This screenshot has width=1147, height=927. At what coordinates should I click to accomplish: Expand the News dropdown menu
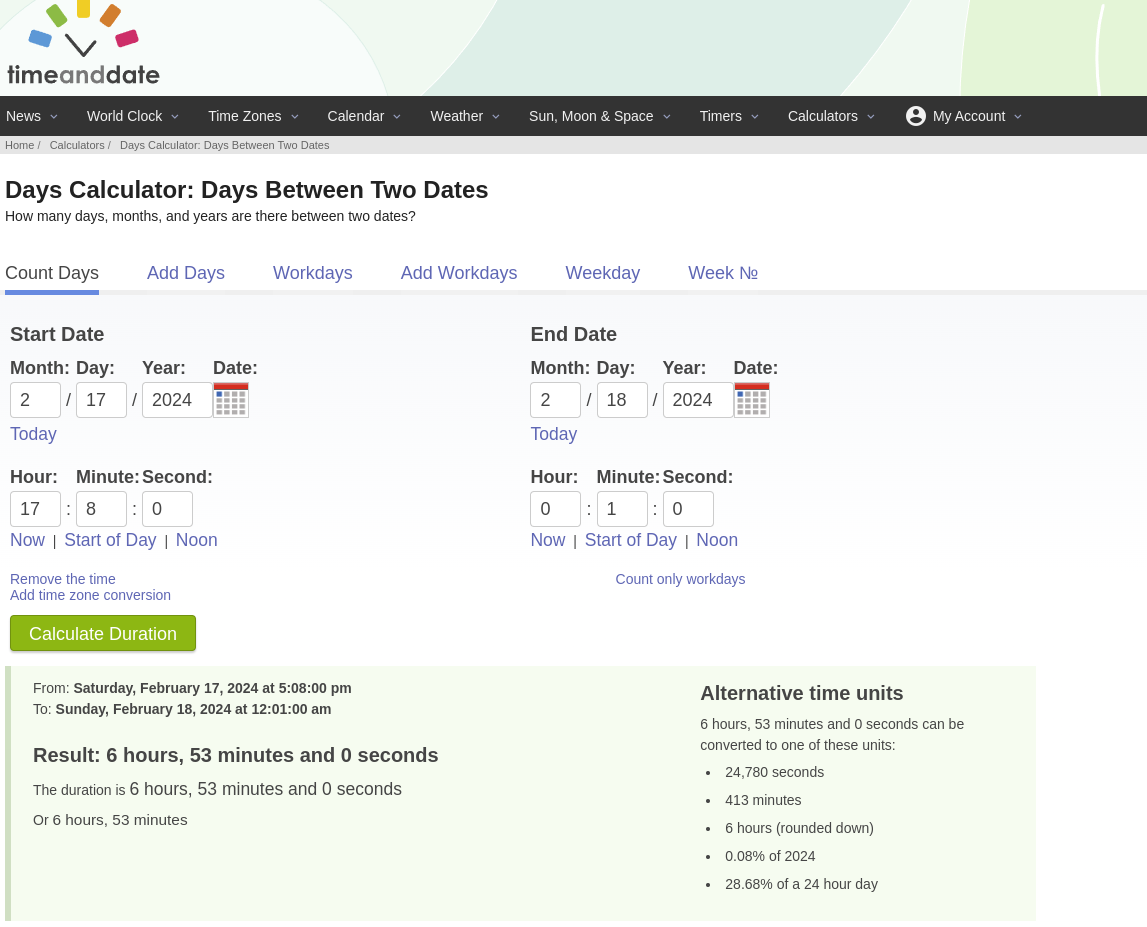click(31, 116)
